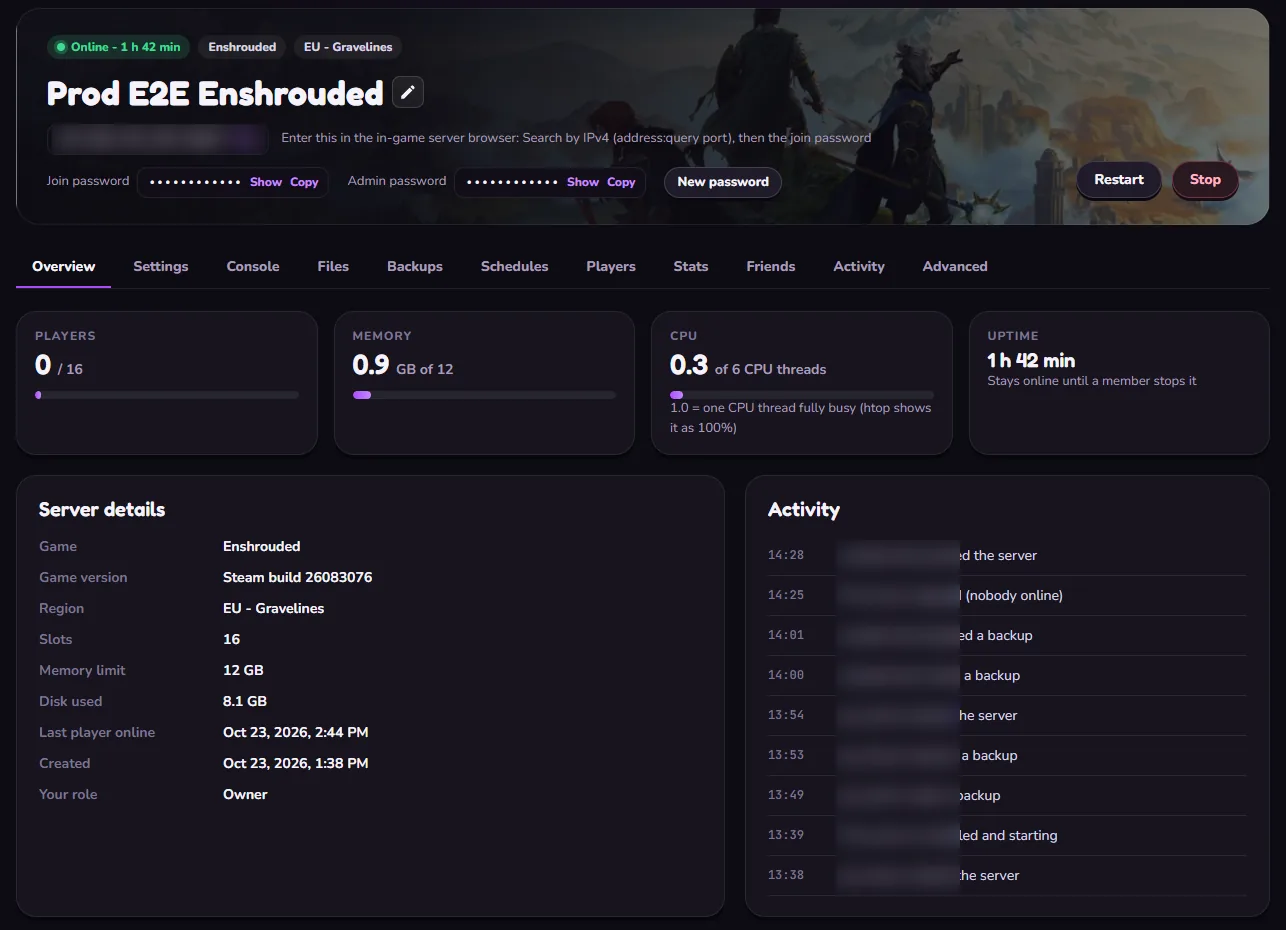Show the Join password
Viewport: 1286px width, 930px height.
point(266,182)
